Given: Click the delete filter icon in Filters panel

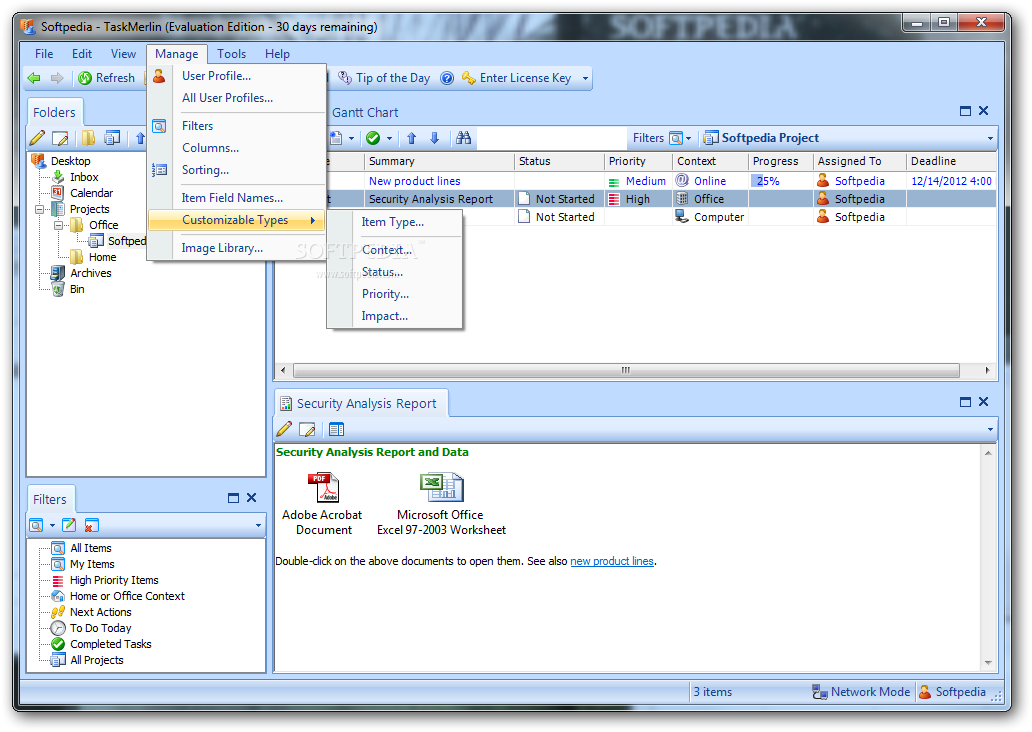Looking at the screenshot, I should click(91, 525).
